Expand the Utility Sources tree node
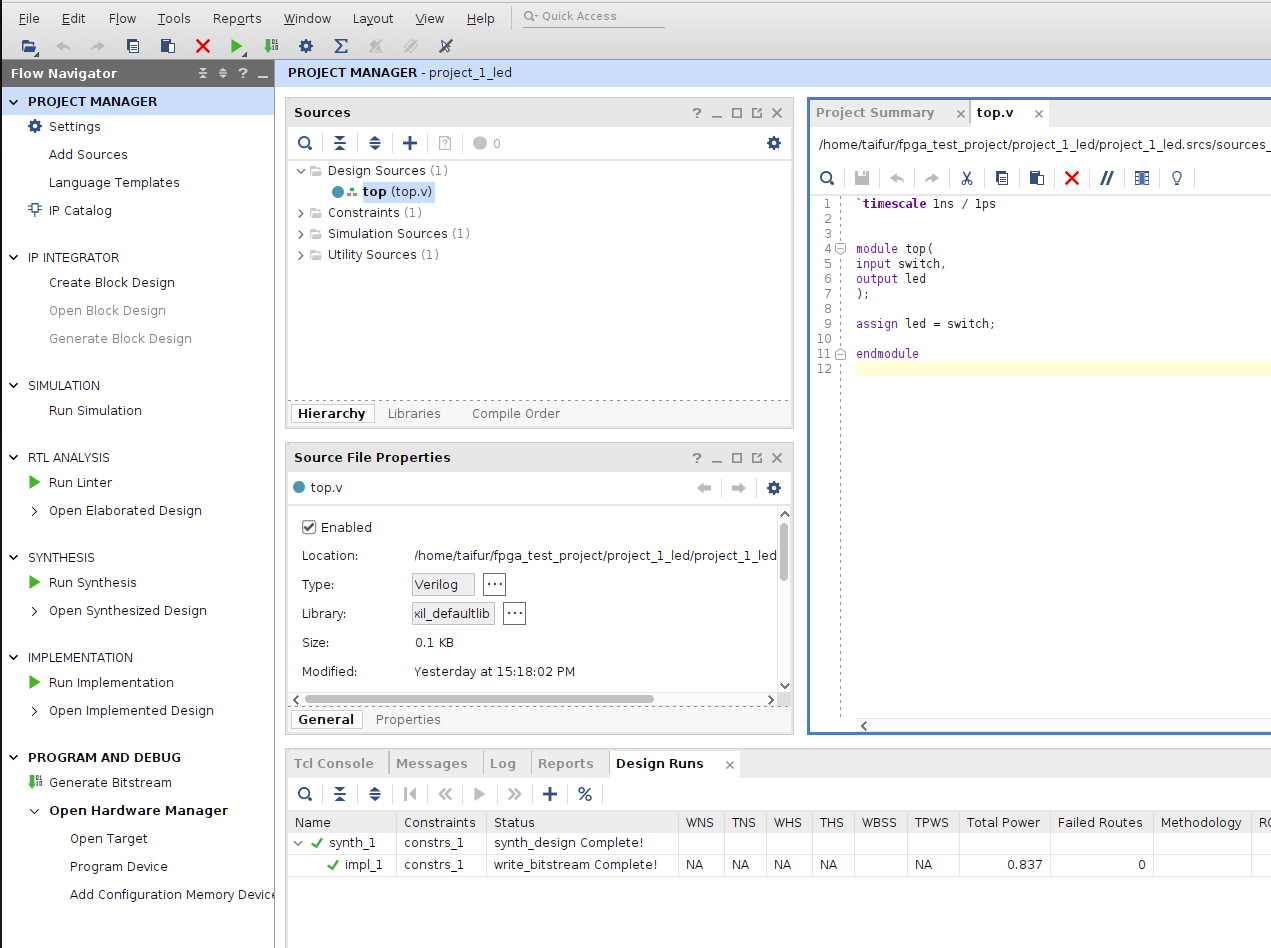 tap(300, 255)
